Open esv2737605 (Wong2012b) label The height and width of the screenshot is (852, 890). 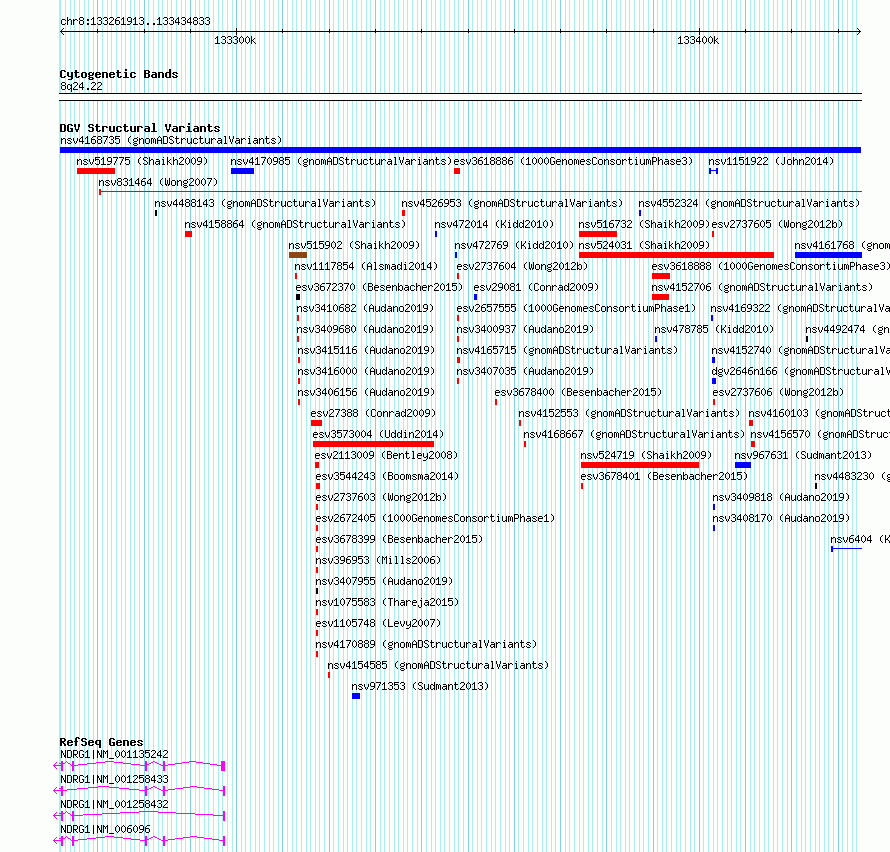pyautogui.click(x=778, y=224)
